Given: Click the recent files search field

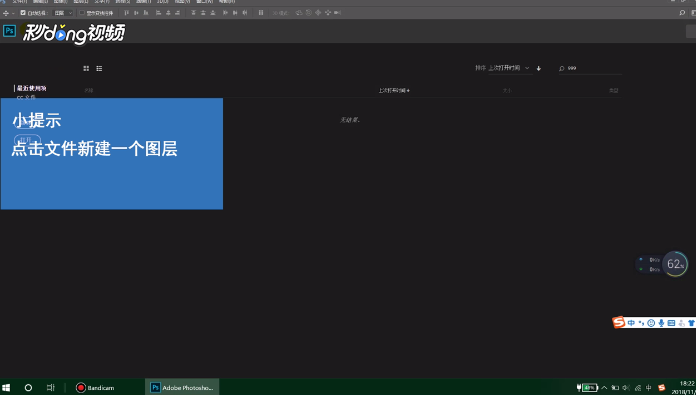Looking at the screenshot, I should pos(590,68).
